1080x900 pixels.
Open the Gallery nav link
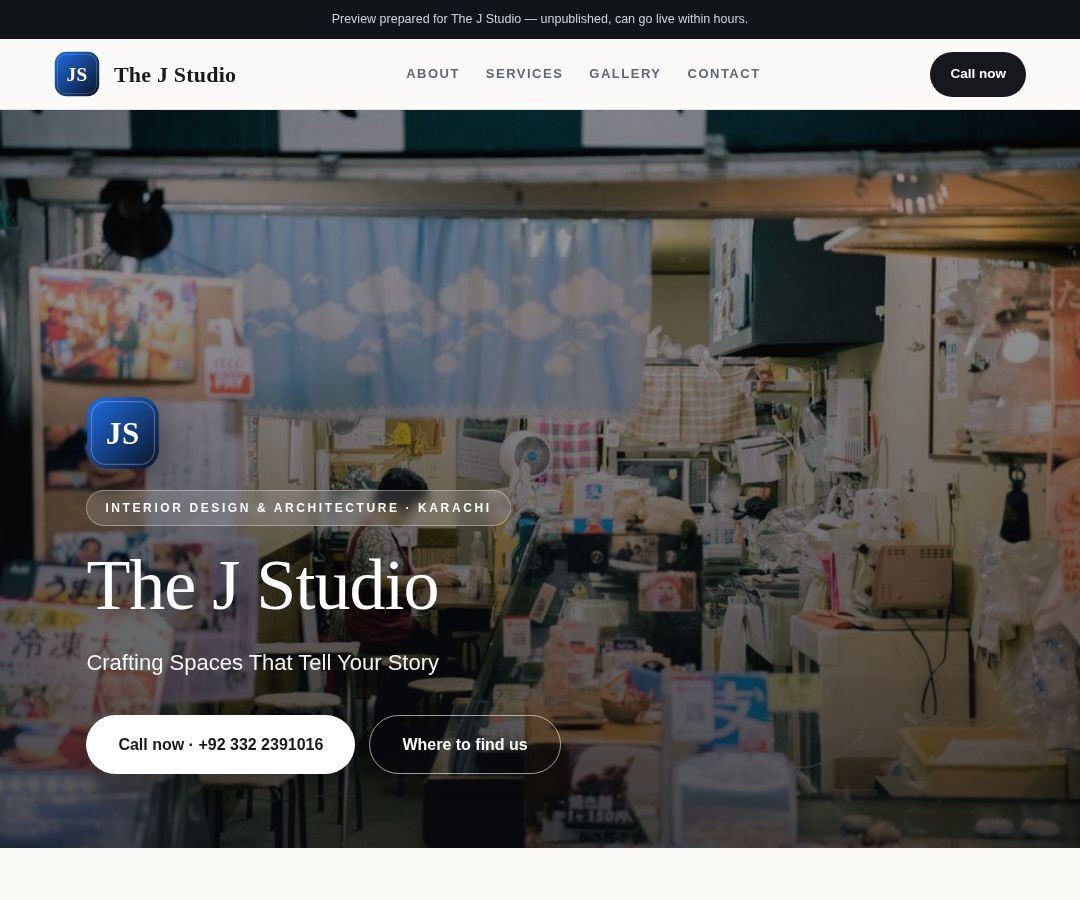pos(625,74)
